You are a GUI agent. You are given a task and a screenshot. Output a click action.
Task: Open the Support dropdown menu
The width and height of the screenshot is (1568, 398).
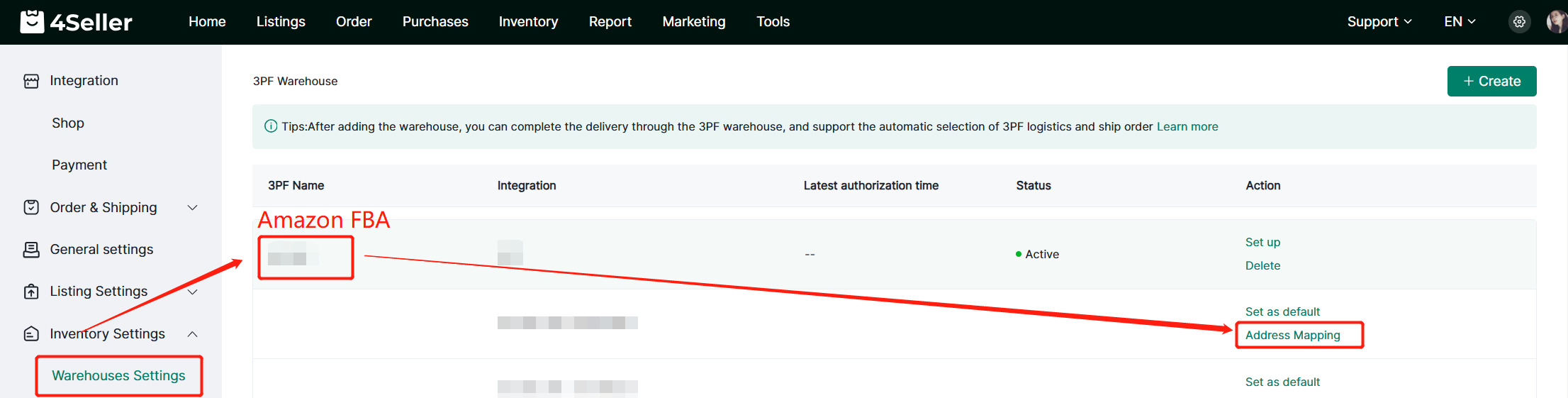click(x=1379, y=22)
